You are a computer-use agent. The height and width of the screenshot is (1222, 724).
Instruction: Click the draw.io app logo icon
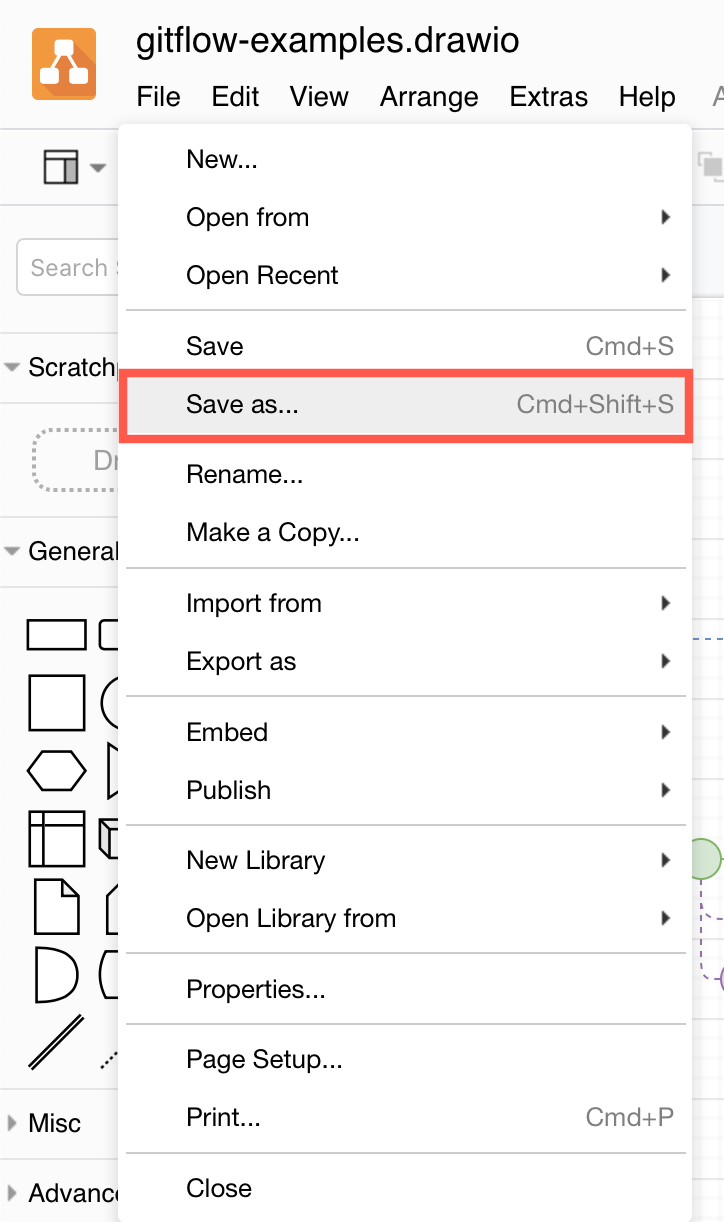[64, 62]
